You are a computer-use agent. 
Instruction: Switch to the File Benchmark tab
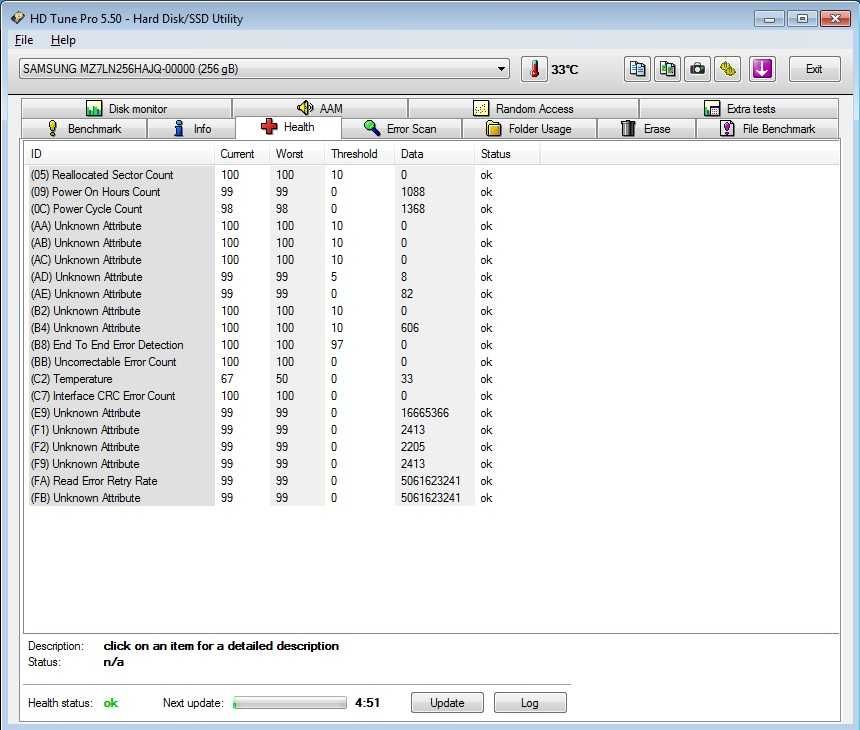tap(767, 129)
